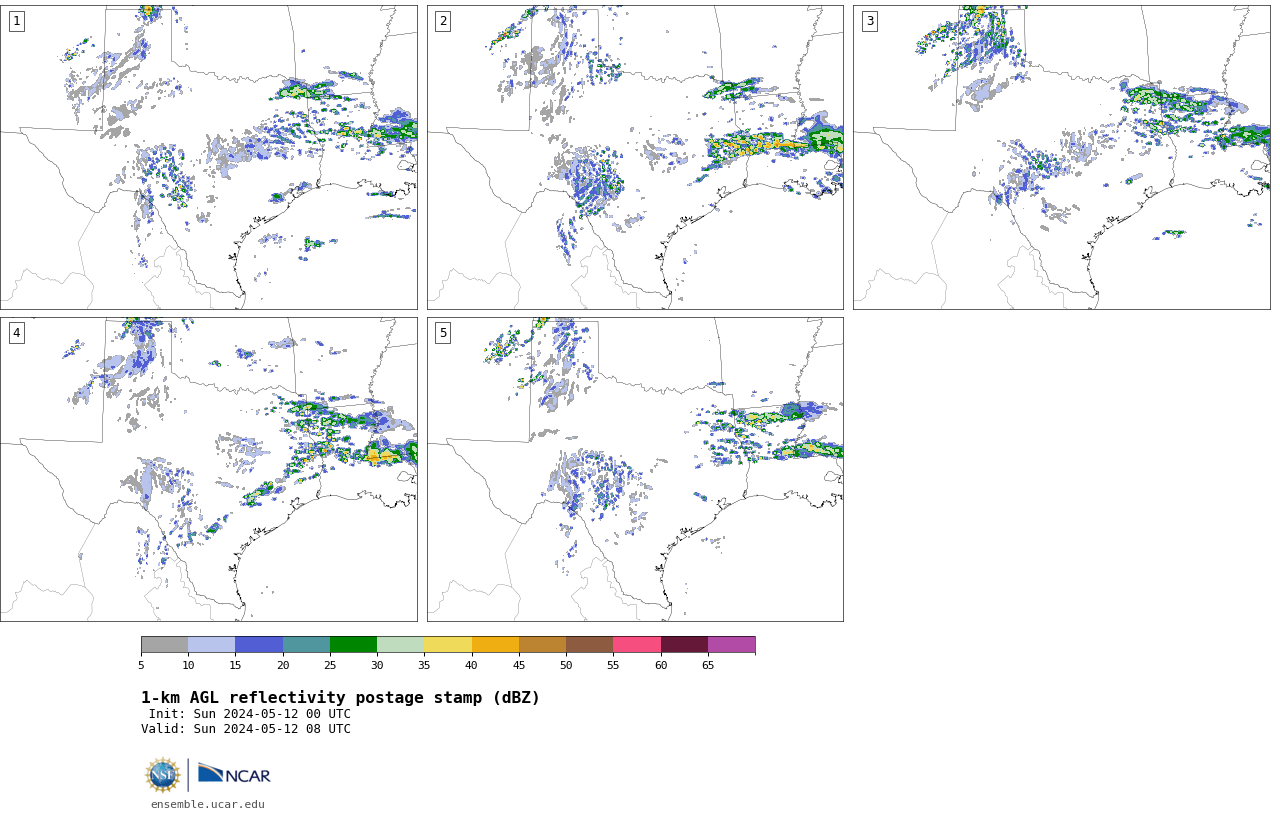Click the tan-brown 45-50 dBZ swatch

[542, 645]
